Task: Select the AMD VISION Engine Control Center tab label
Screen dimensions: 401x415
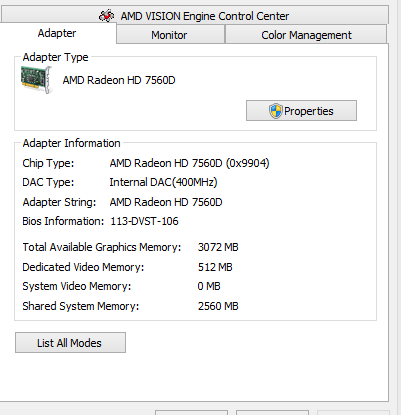Action: click(x=205, y=16)
